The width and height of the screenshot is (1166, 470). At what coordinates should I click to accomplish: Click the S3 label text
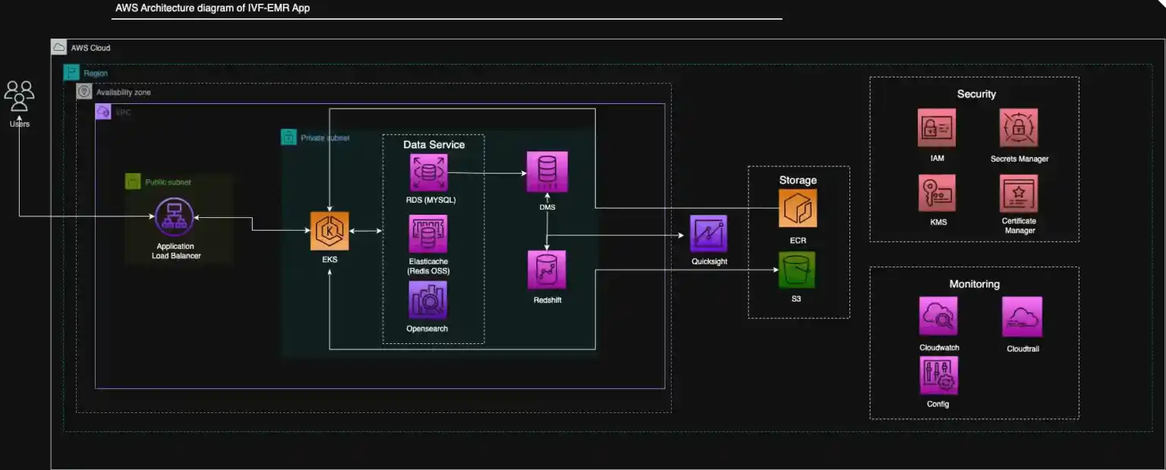point(796,298)
